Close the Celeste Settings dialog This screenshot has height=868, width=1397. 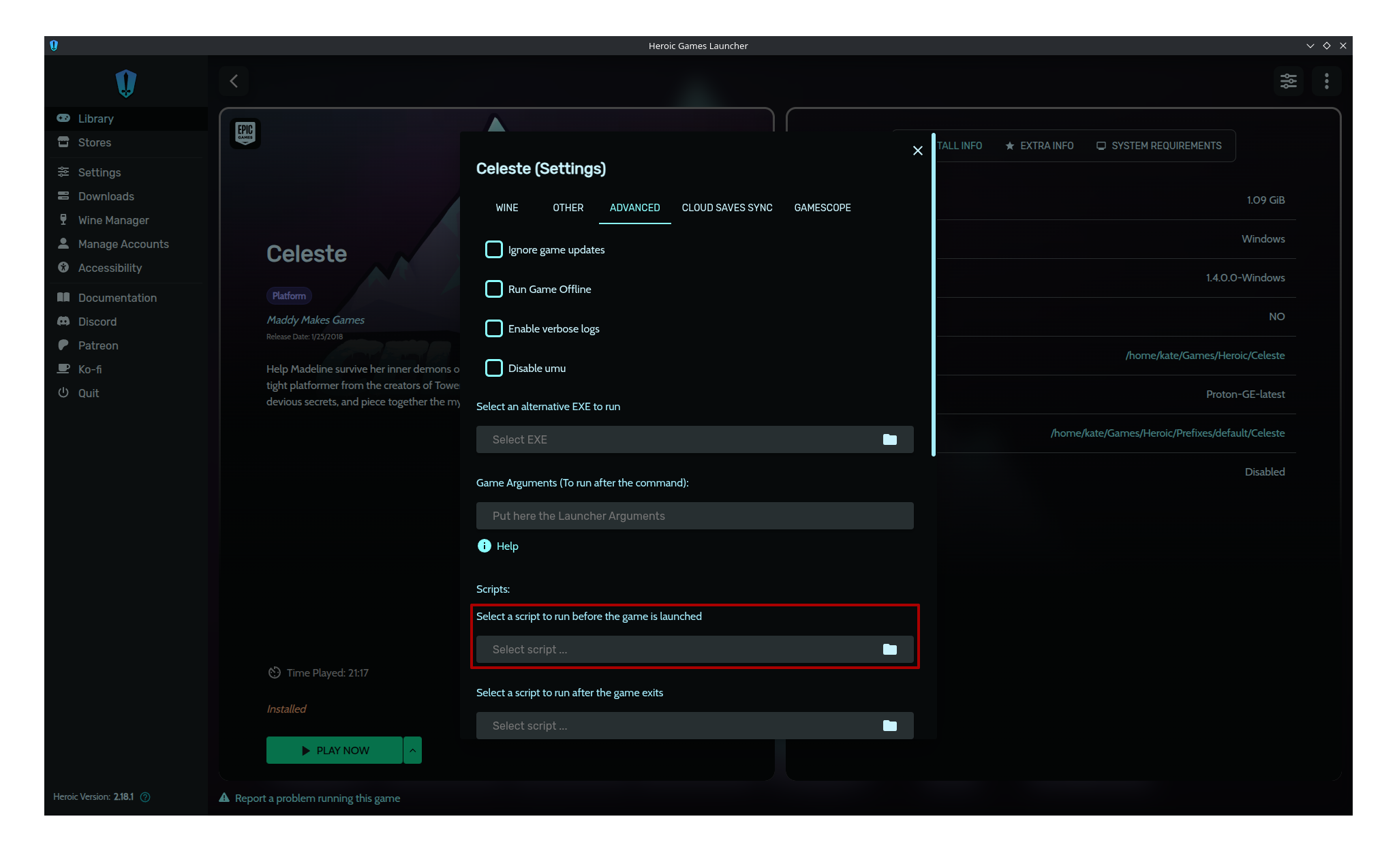tap(917, 151)
